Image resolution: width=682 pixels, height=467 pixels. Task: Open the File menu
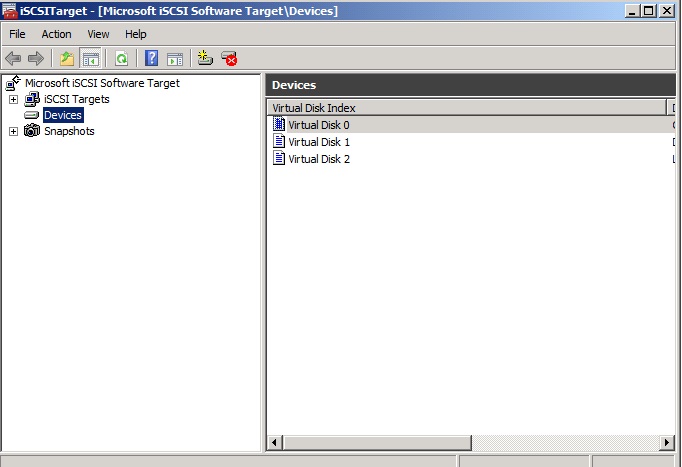click(x=17, y=34)
